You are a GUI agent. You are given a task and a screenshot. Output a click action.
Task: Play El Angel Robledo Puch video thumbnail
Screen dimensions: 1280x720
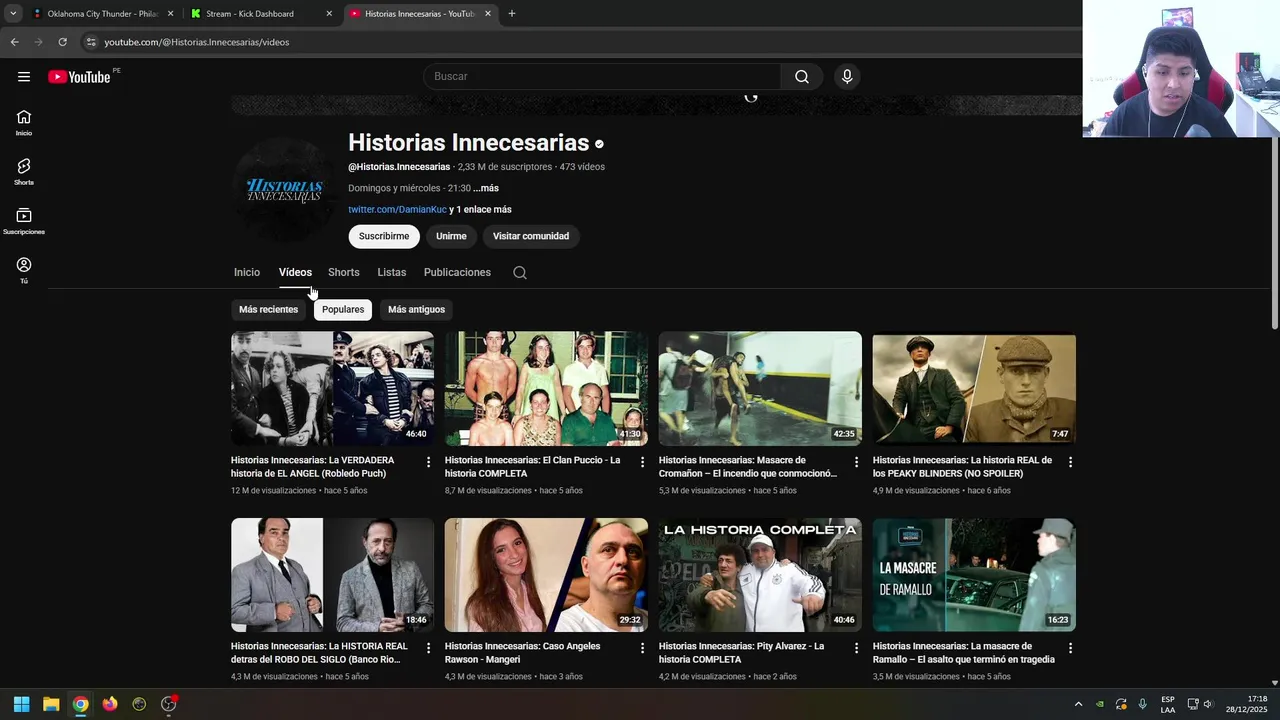tap(332, 388)
